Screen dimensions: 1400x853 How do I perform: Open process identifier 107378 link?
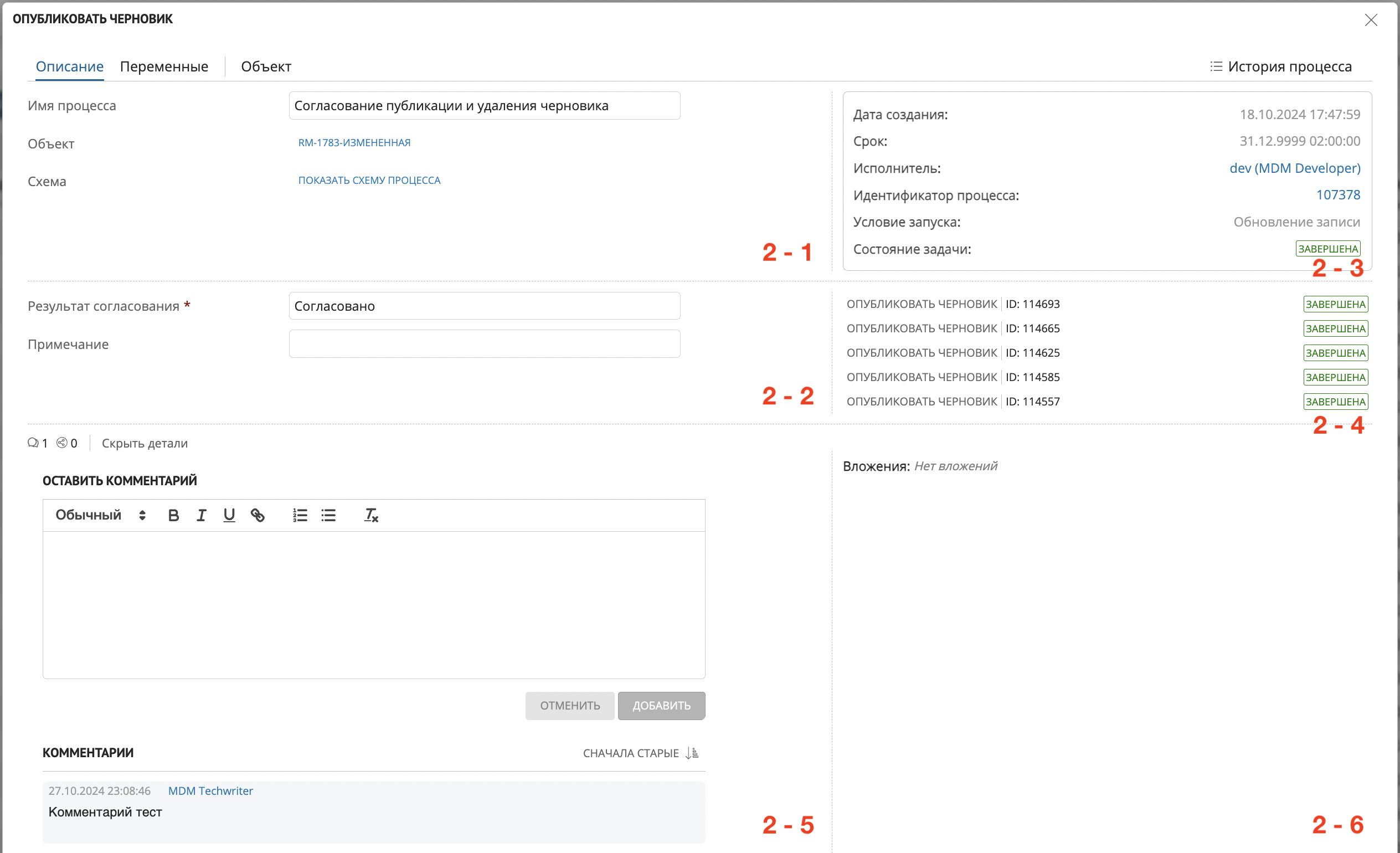pos(1338,195)
